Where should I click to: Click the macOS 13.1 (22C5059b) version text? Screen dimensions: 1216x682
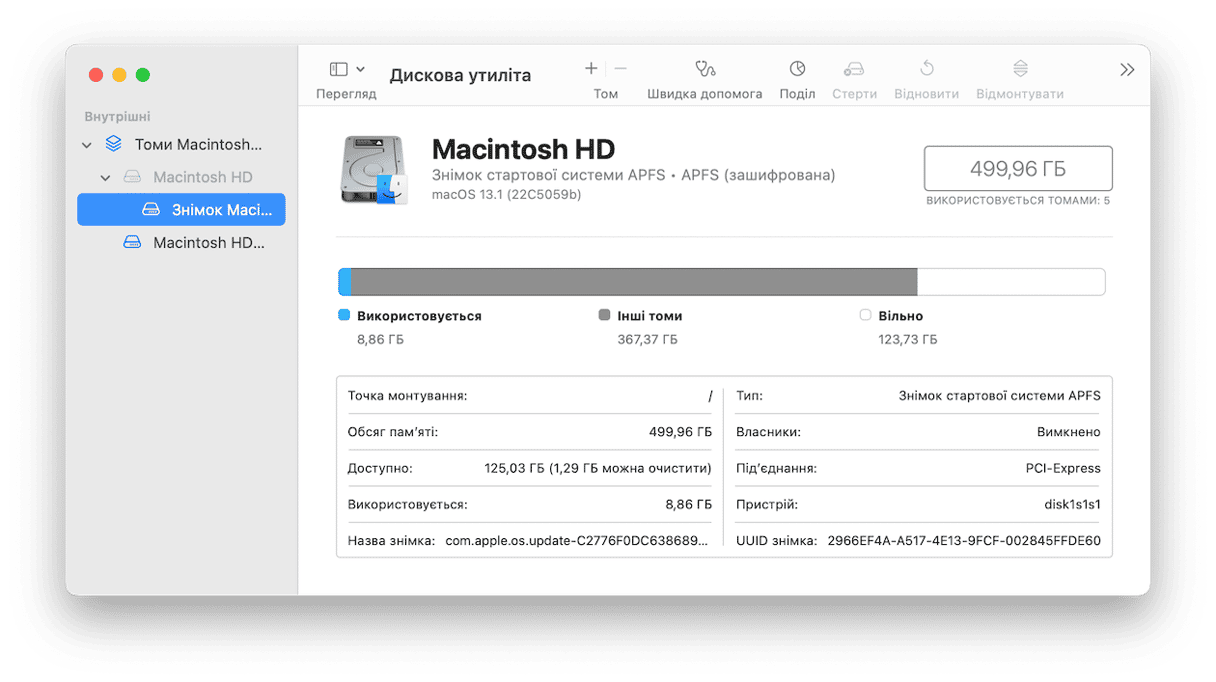[x=506, y=195]
